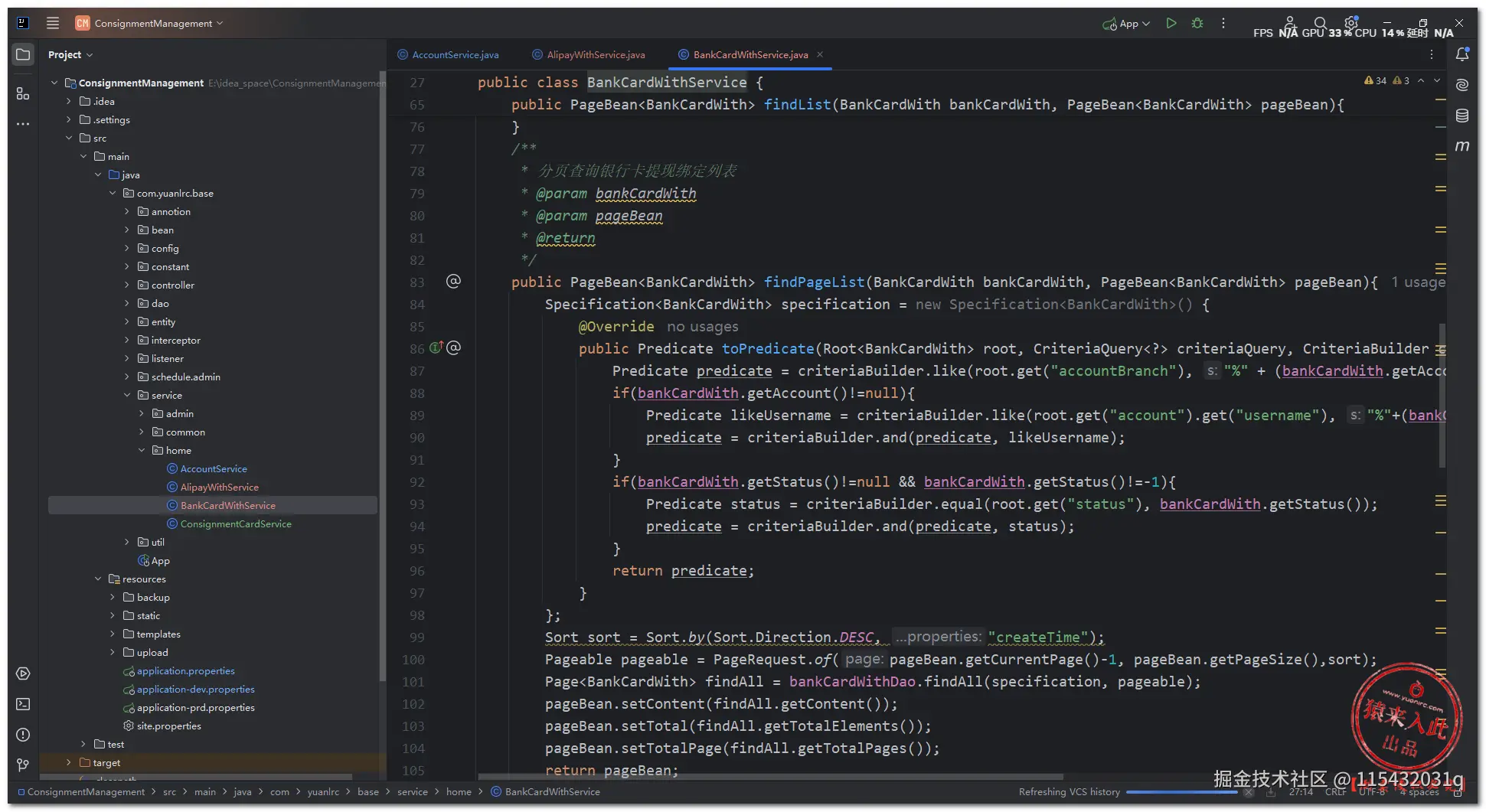Viewport: 1486px width, 812px height.
Task: Click the 'no usages' hint on line 85
Action: 703,327
